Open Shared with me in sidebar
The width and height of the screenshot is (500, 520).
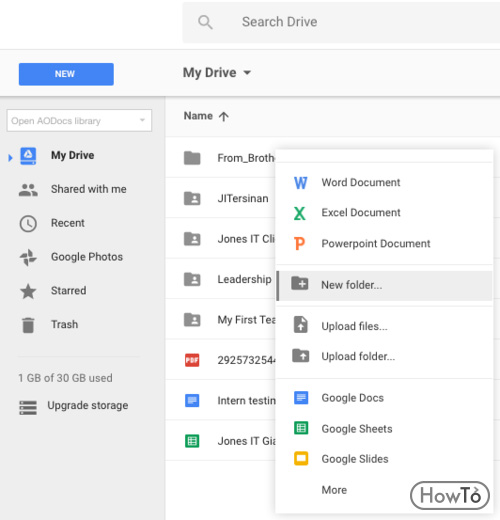[89, 189]
